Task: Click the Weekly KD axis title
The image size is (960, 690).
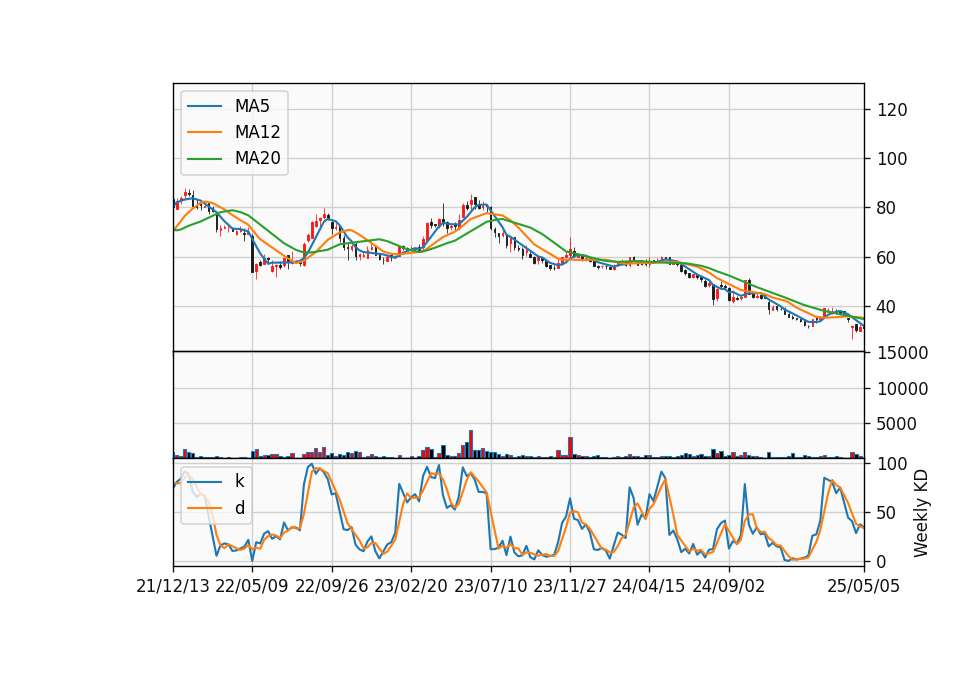Action: tap(921, 514)
